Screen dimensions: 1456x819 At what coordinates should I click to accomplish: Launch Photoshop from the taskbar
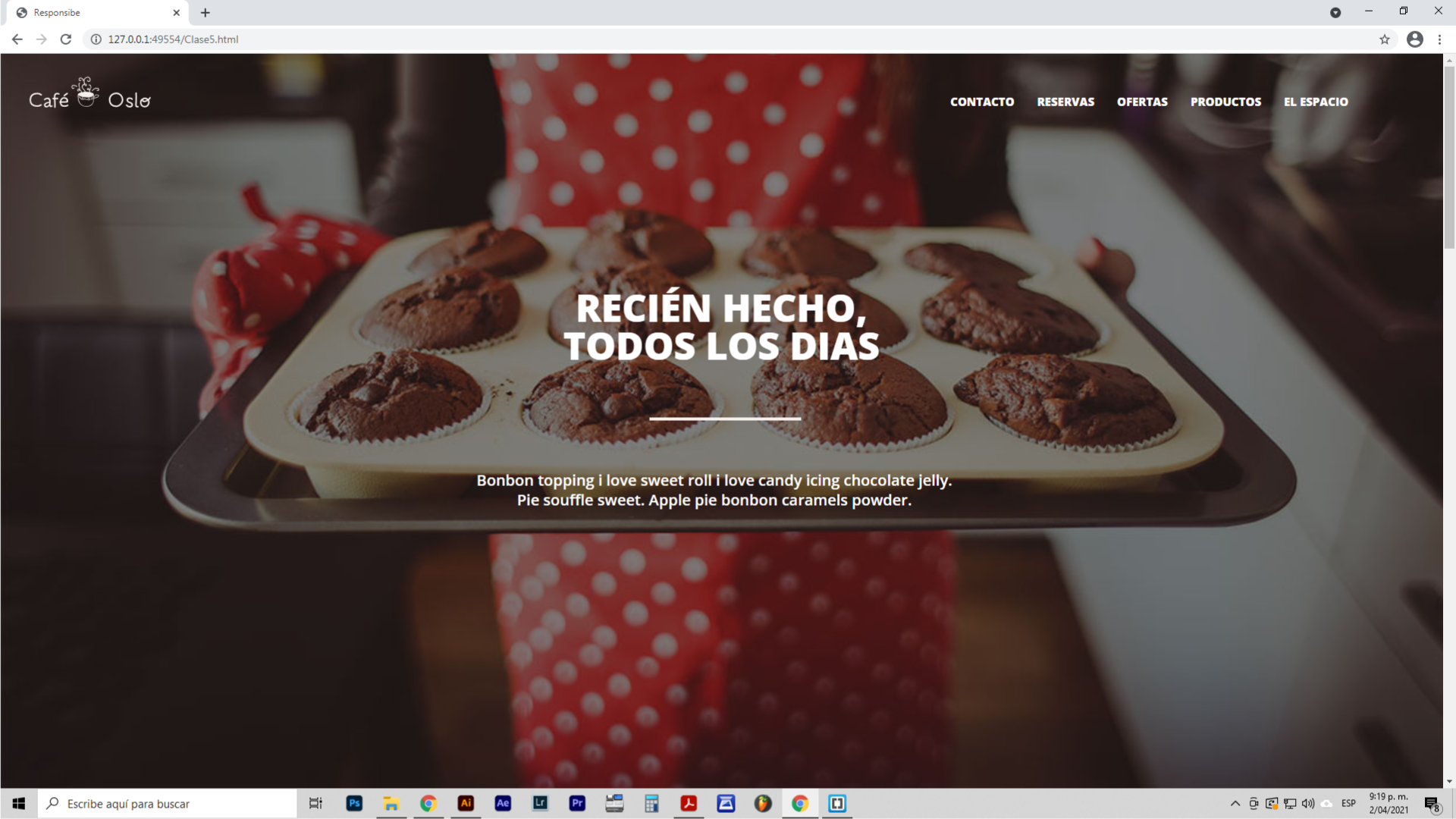point(354,803)
